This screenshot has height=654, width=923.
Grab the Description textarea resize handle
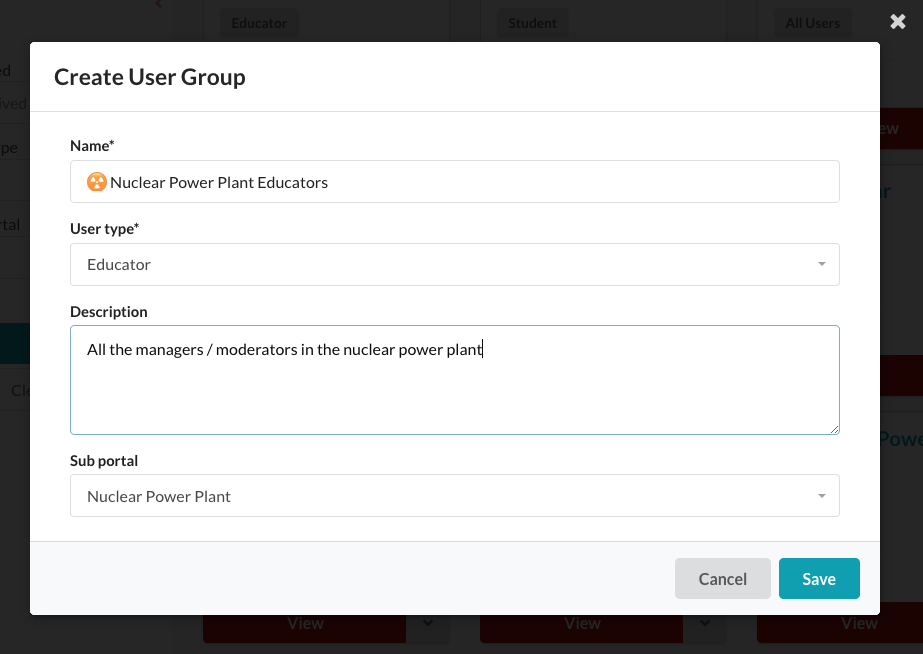coord(833,428)
